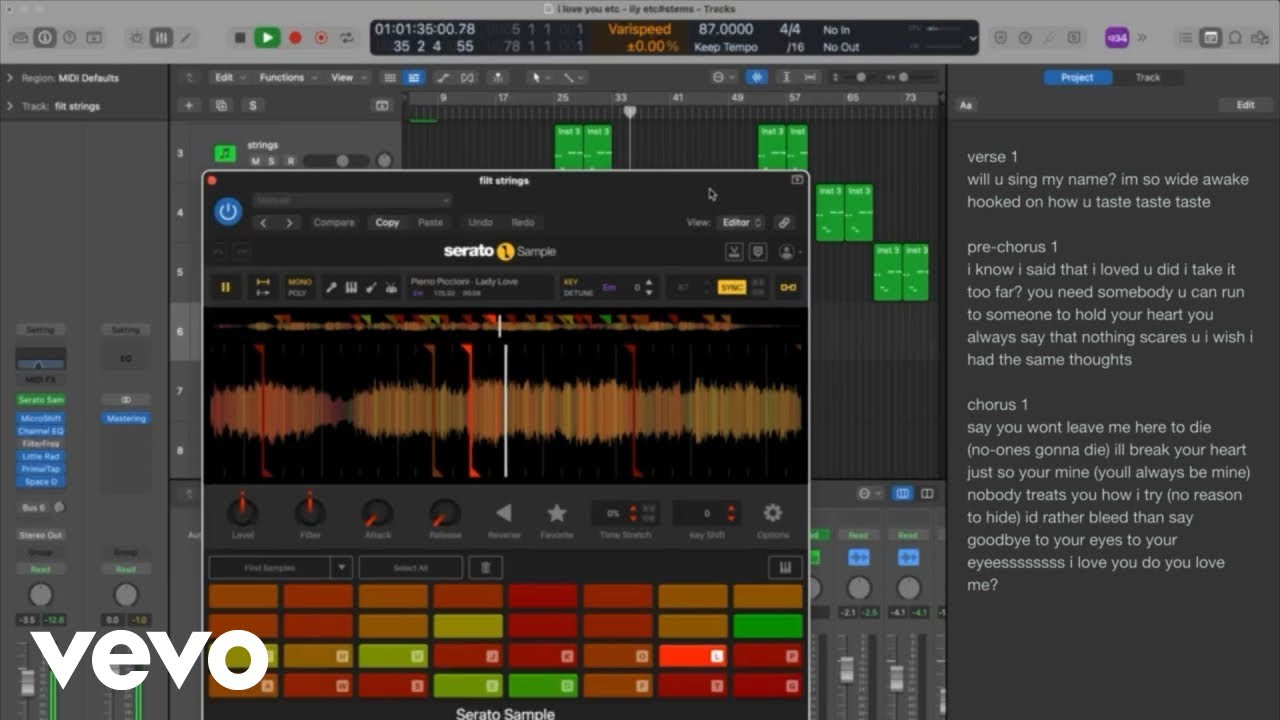Click the Level knob in Serato Sample

[x=242, y=512]
